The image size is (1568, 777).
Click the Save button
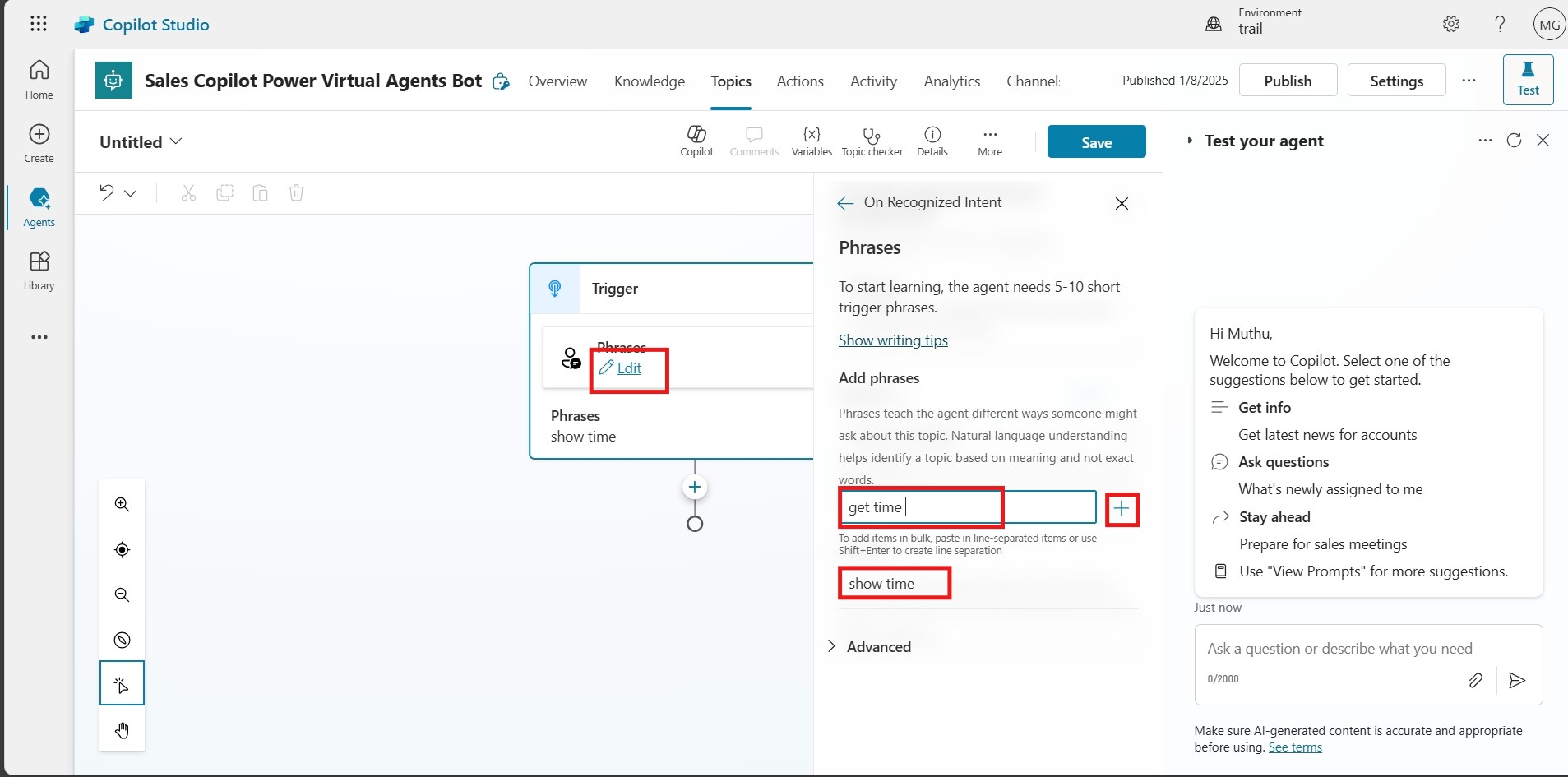pyautogui.click(x=1096, y=142)
